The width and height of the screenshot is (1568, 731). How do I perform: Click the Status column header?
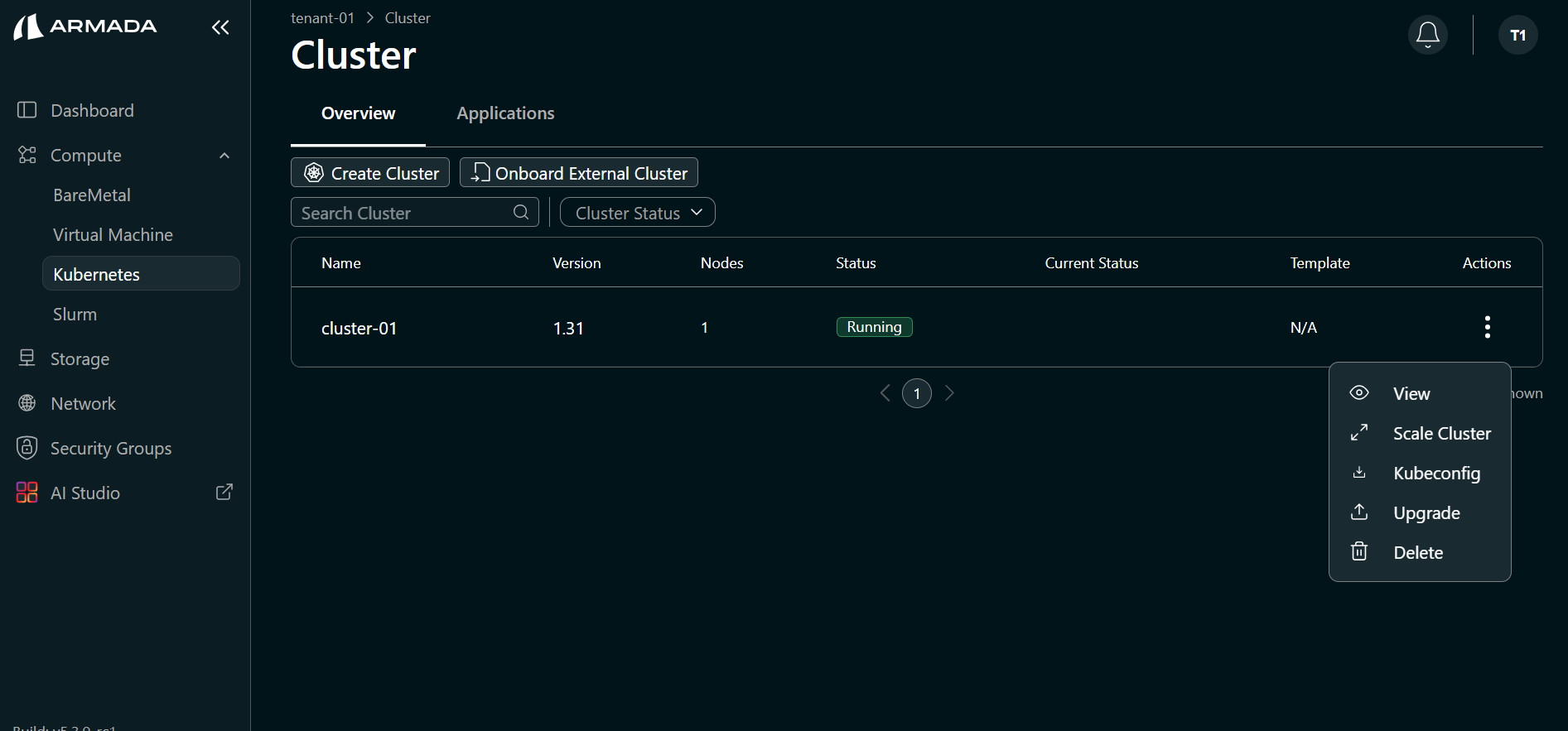point(856,263)
